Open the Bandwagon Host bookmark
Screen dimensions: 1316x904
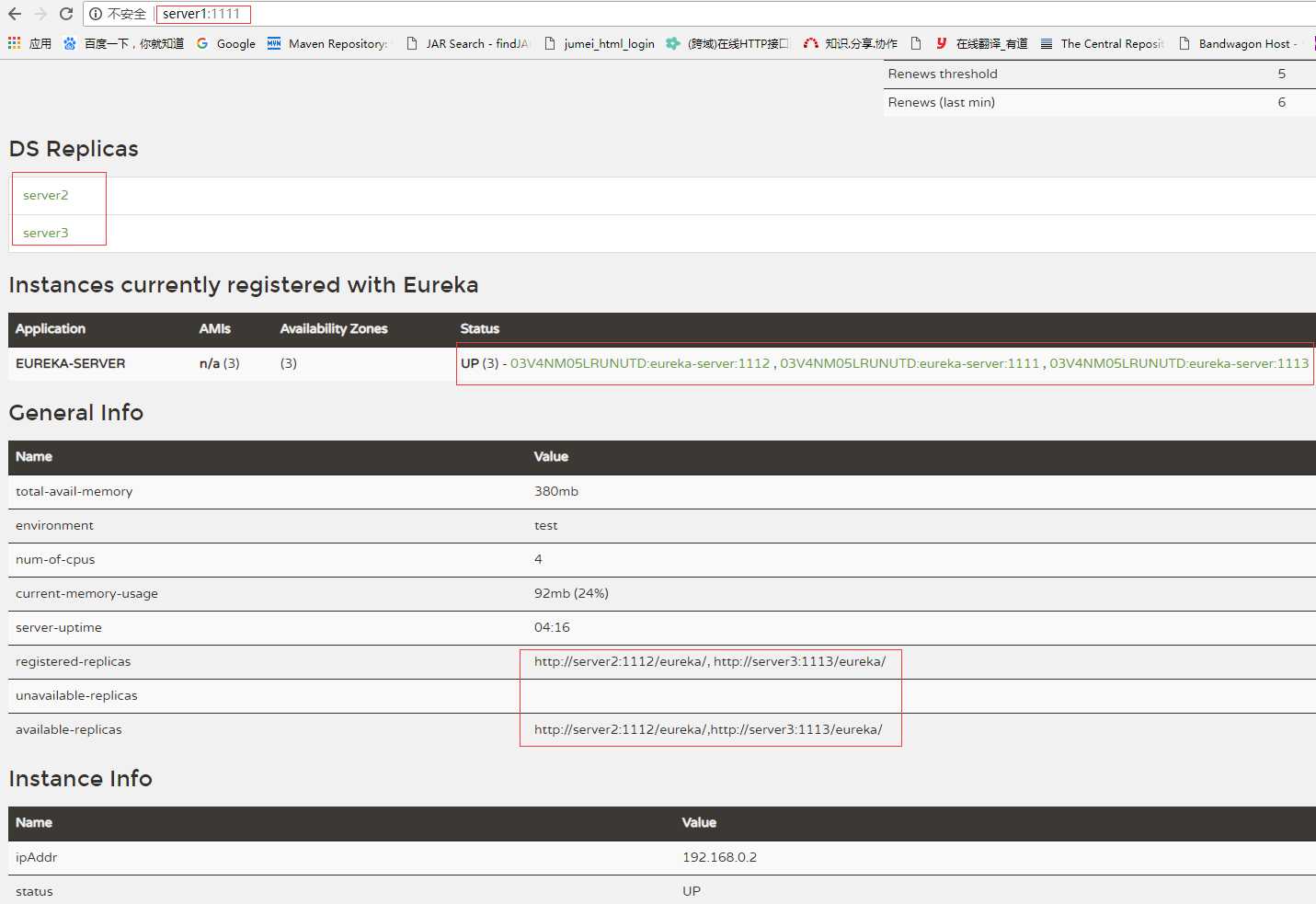[1238, 43]
